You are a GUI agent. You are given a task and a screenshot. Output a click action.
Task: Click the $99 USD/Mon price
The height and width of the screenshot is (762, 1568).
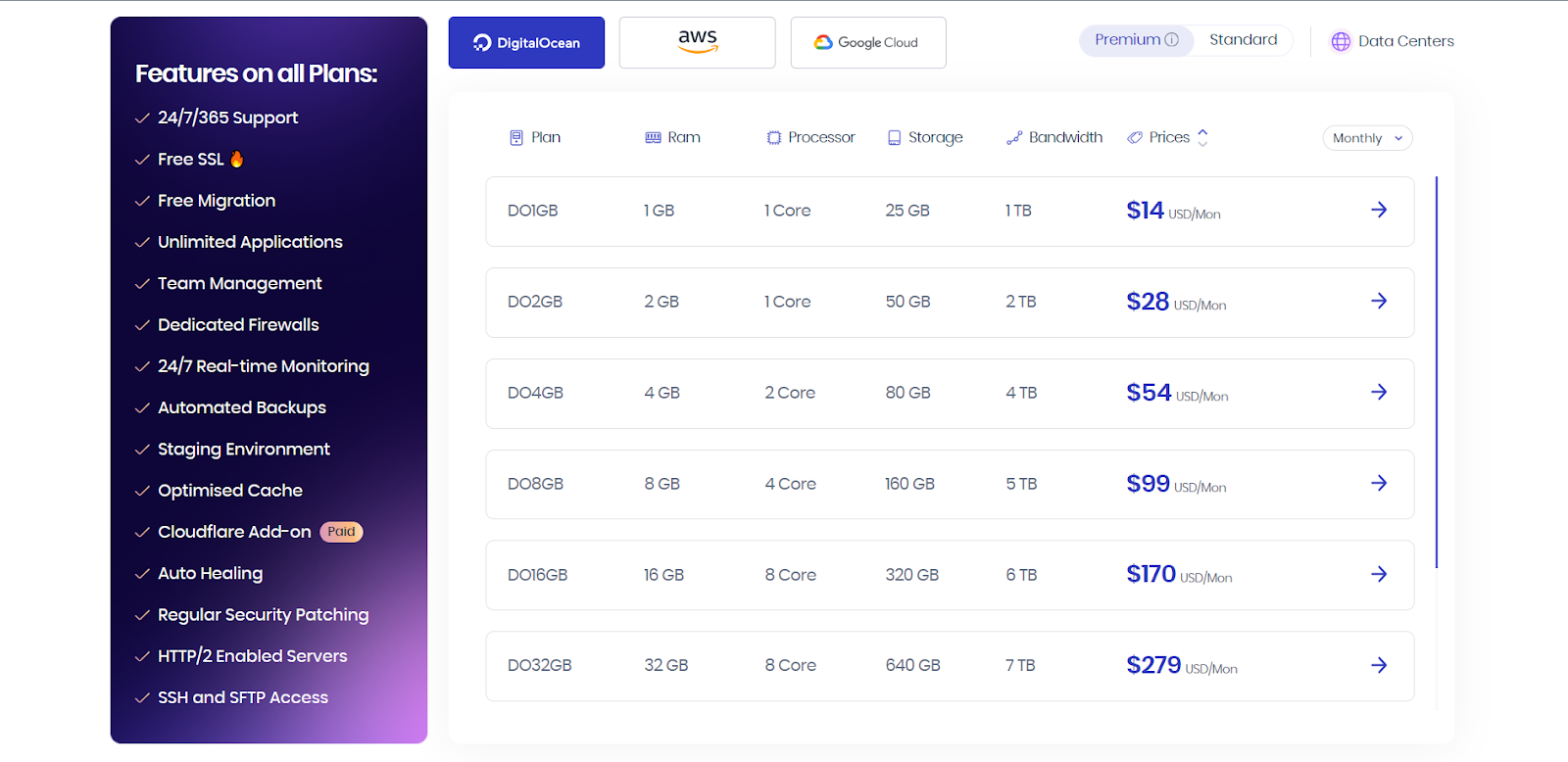pyautogui.click(x=1176, y=484)
